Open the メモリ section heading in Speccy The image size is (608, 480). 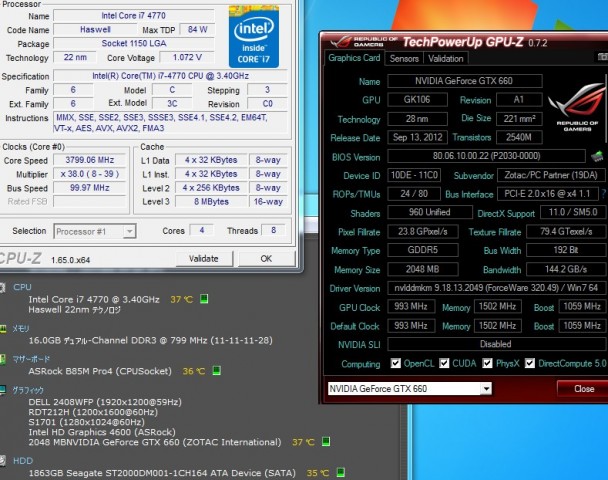[x=21, y=329]
